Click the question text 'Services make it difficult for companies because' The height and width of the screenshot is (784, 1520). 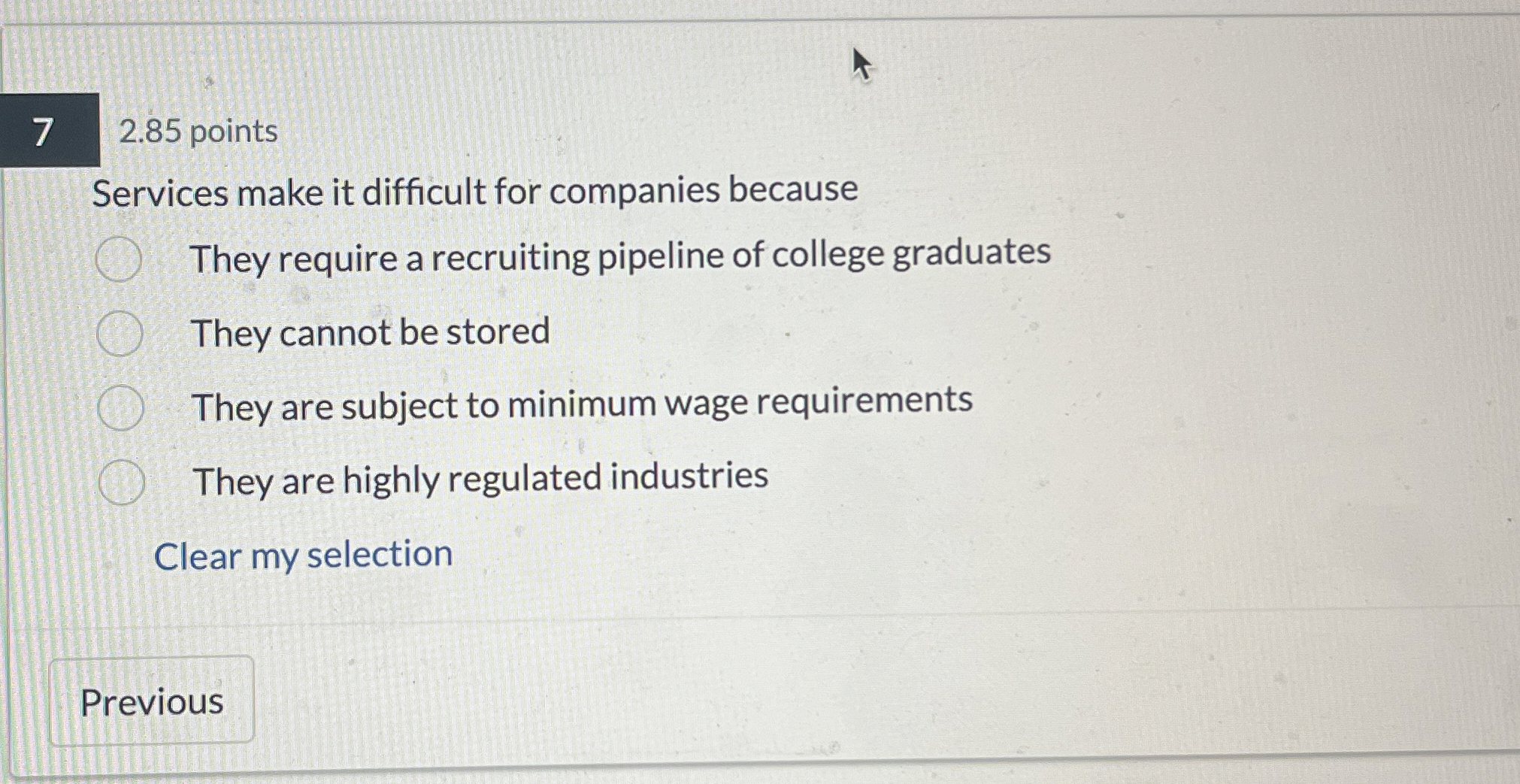[474, 192]
